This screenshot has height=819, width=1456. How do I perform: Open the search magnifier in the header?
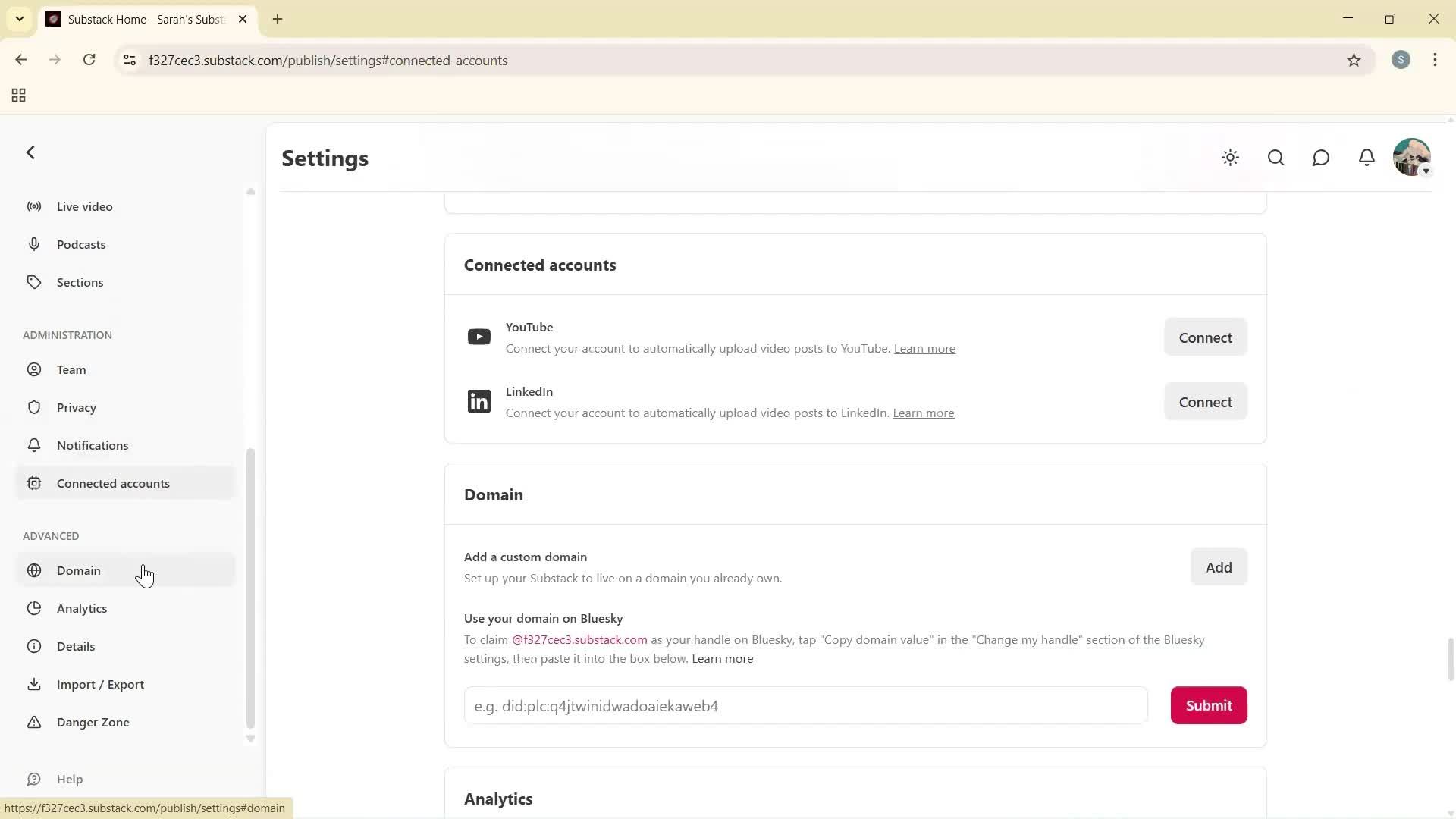coord(1276,157)
